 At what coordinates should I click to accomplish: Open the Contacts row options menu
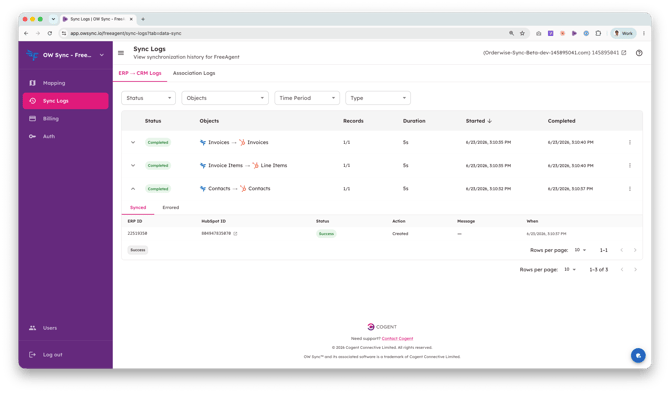629,188
